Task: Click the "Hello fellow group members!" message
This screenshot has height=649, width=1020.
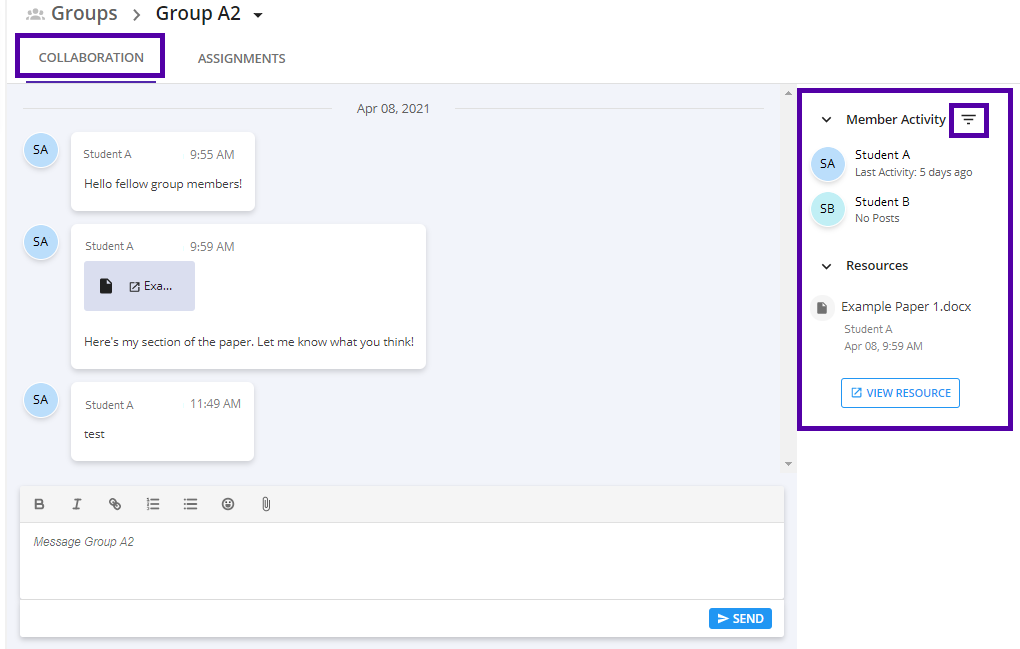Action: 163,184
